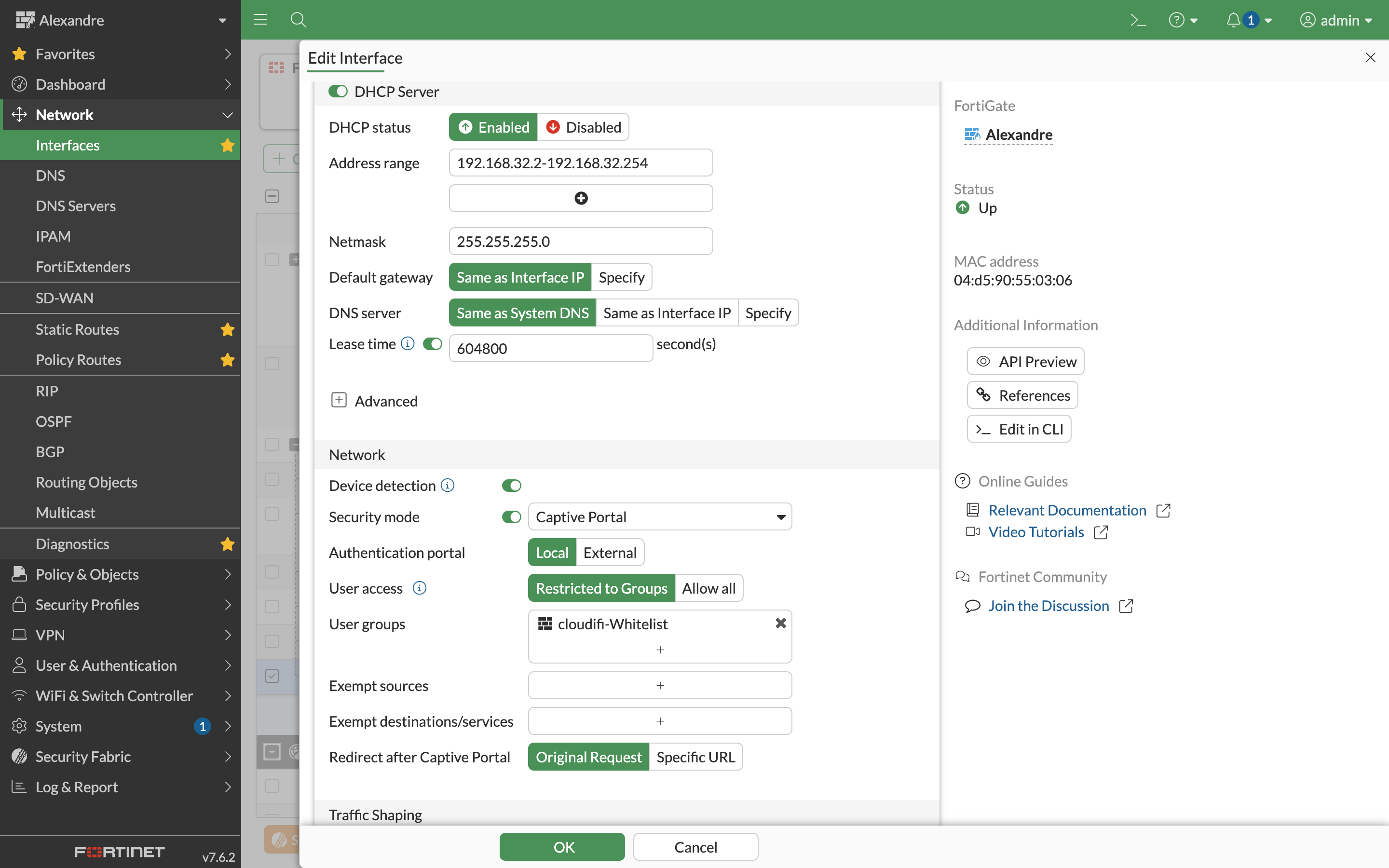Open the Security mode Captive Portal dropdown
Screen dimensions: 1389x868
coord(659,516)
